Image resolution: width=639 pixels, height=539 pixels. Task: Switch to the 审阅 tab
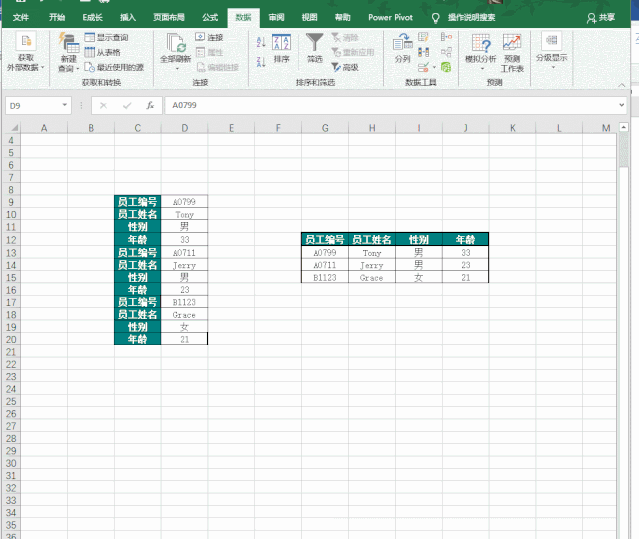point(276,17)
